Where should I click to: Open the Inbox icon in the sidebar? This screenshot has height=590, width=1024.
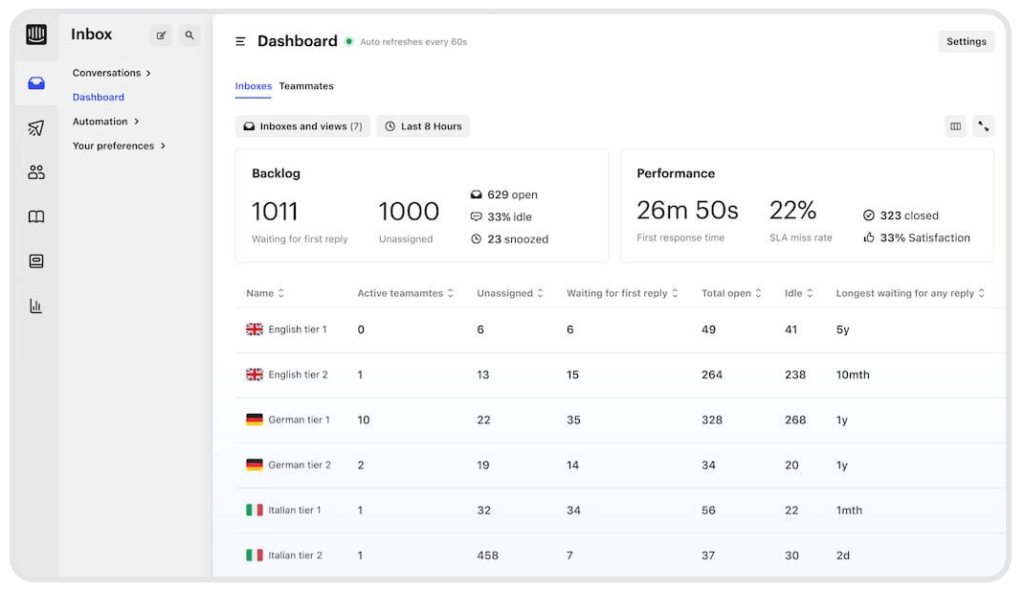coord(36,82)
